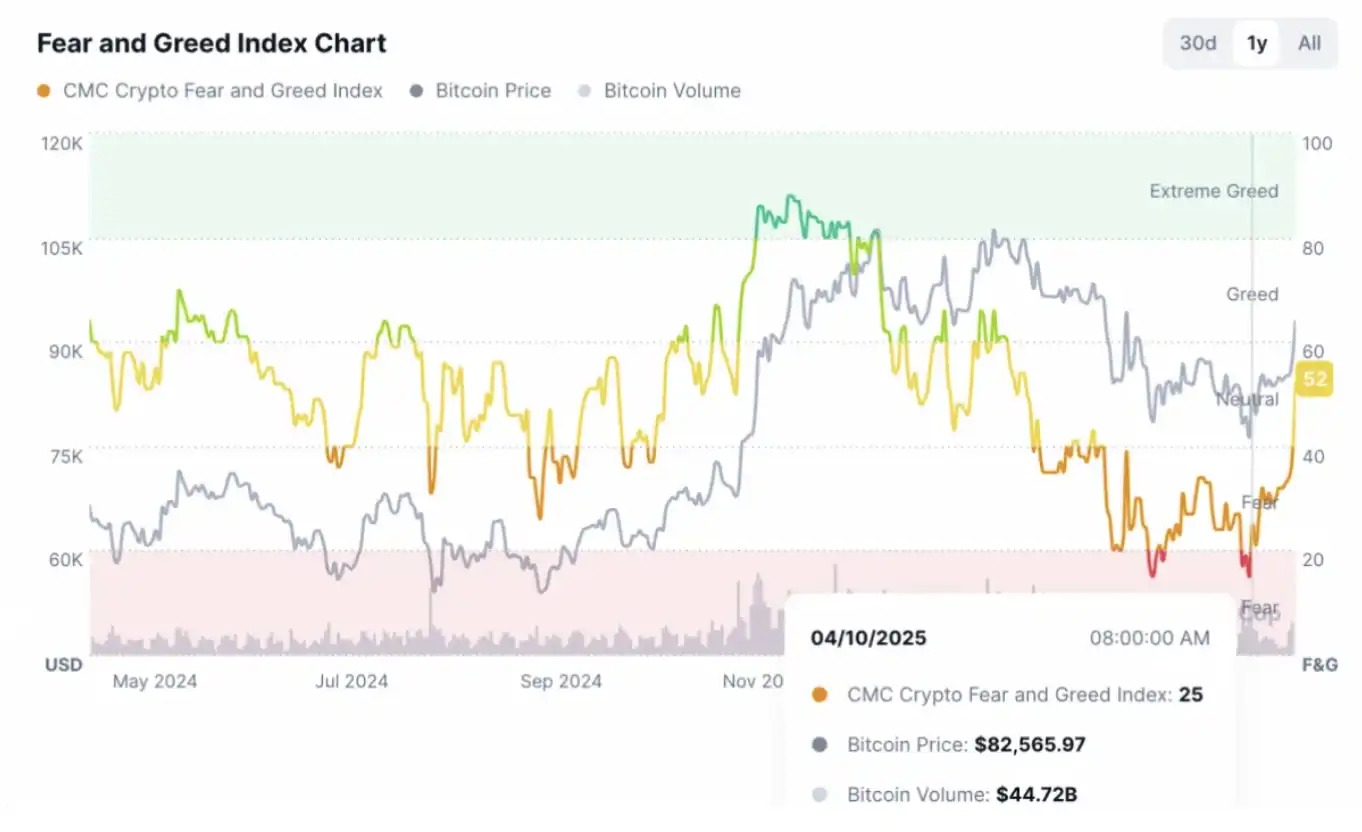The height and width of the screenshot is (832, 1362).
Task: Click the $82,565.97 Bitcoin Price value
Action: 1030,744
